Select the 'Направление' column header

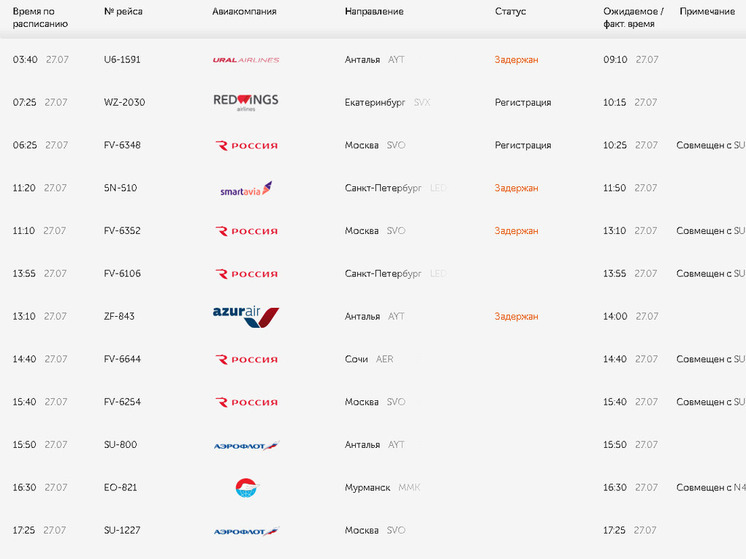point(374,11)
